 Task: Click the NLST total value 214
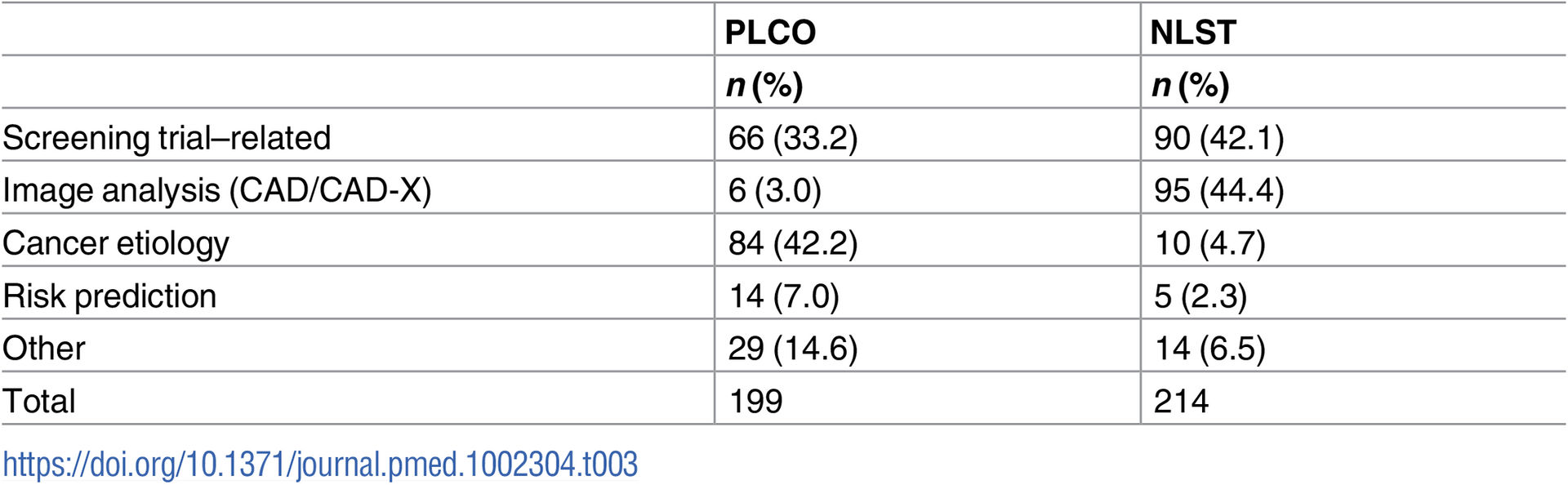coord(1181,401)
